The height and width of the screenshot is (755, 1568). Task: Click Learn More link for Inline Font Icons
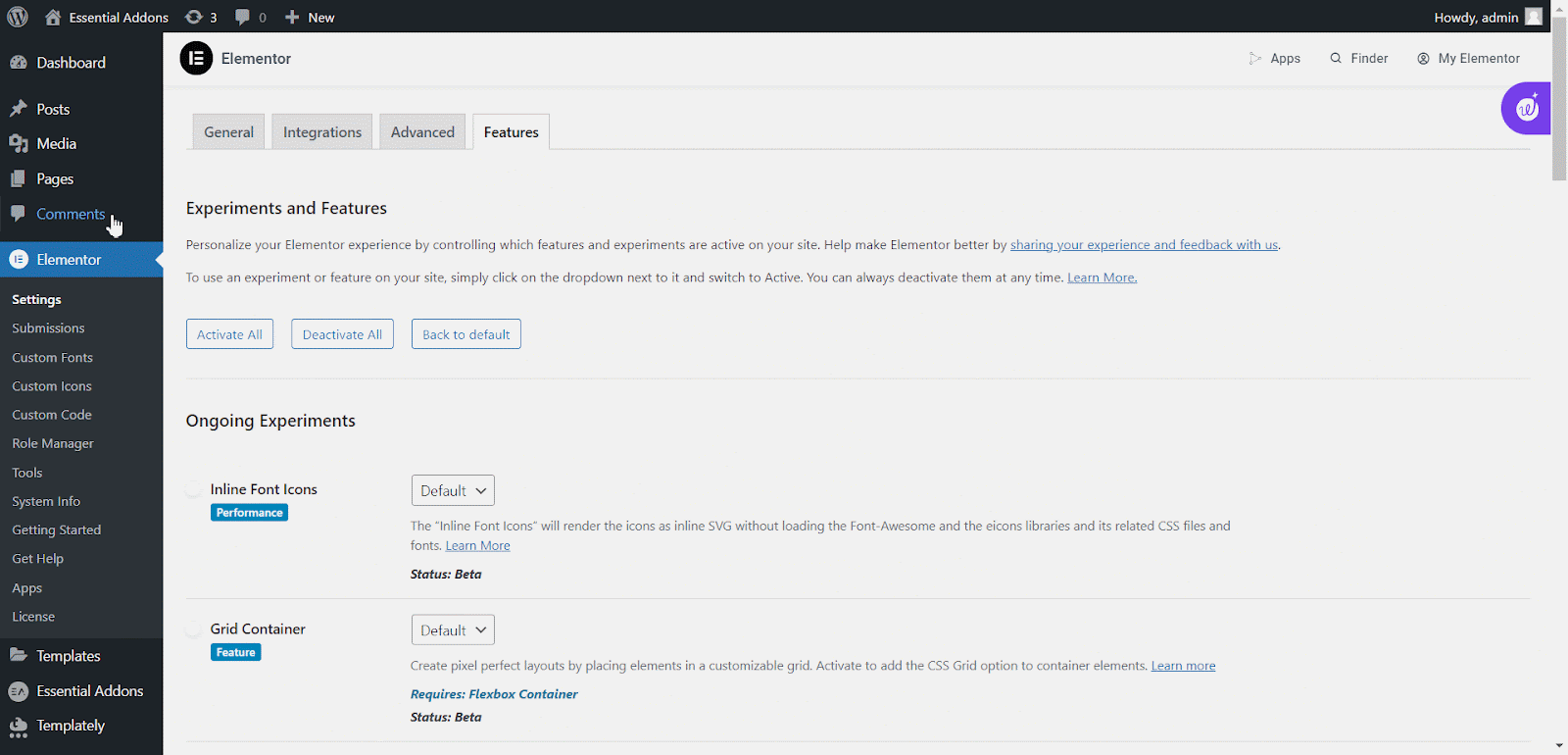tap(477, 546)
